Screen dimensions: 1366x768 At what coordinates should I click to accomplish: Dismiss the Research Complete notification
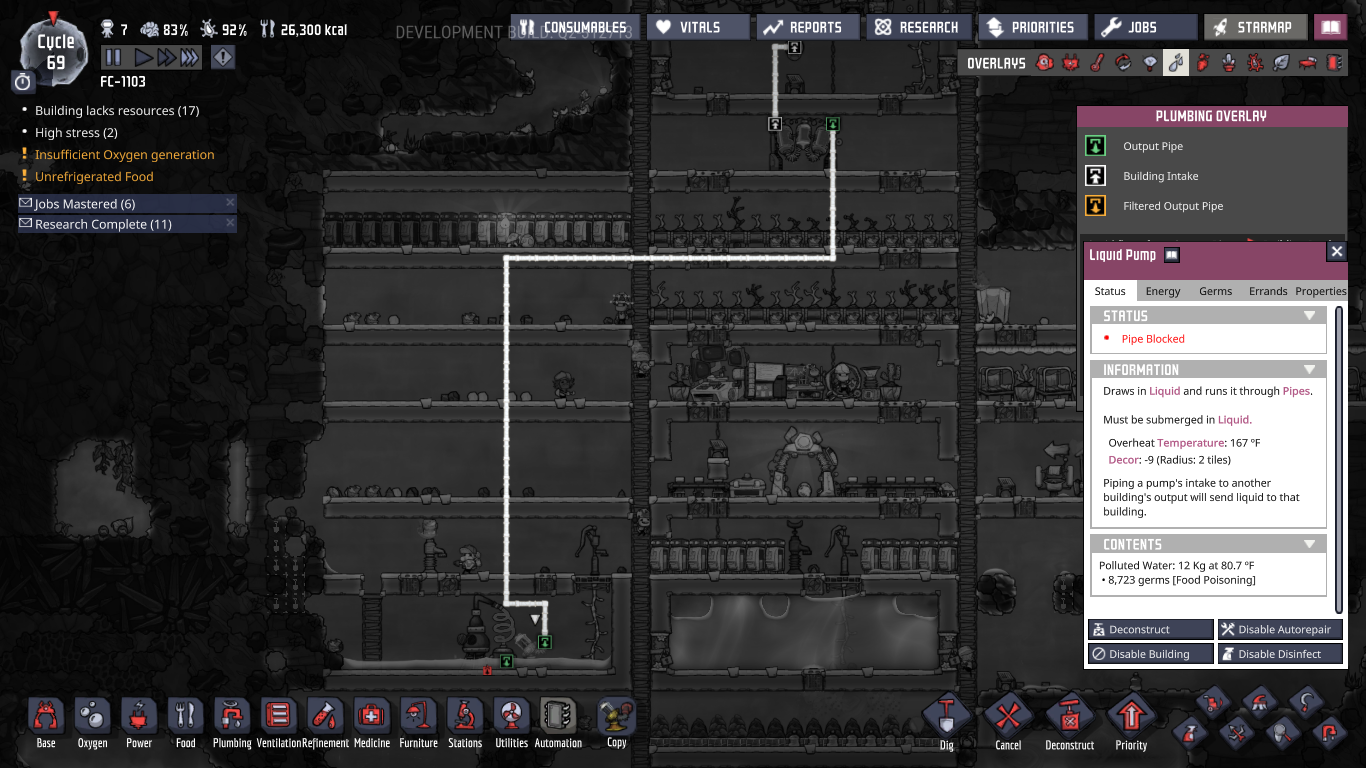coord(230,224)
